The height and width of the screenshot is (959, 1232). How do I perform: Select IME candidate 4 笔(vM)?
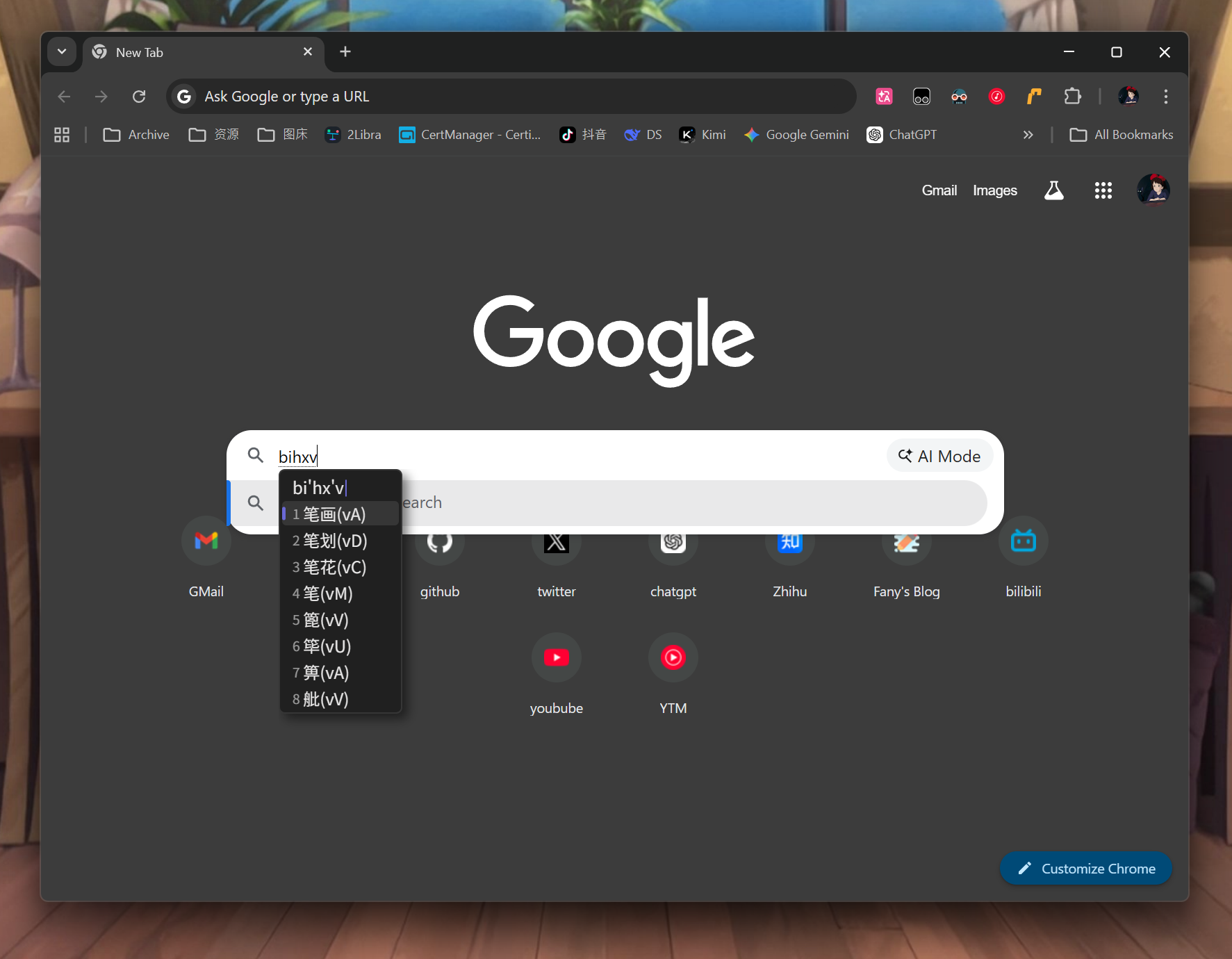(x=340, y=593)
